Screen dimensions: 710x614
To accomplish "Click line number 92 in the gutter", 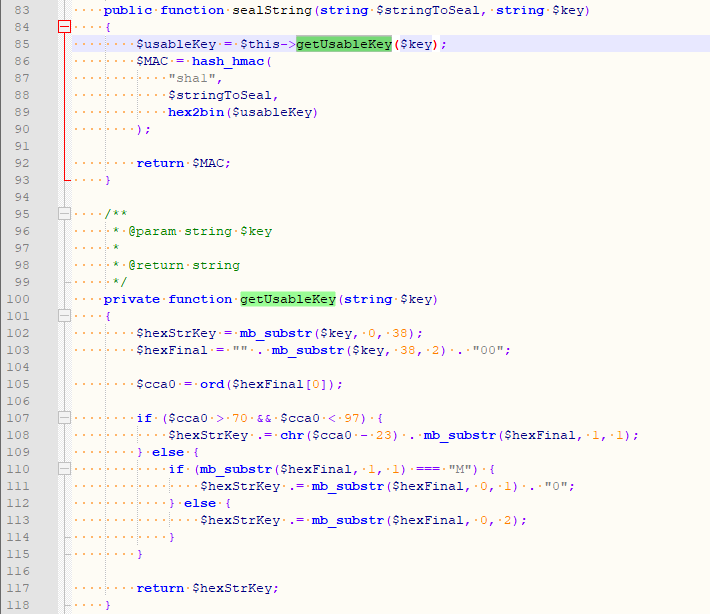I will 22,163.
